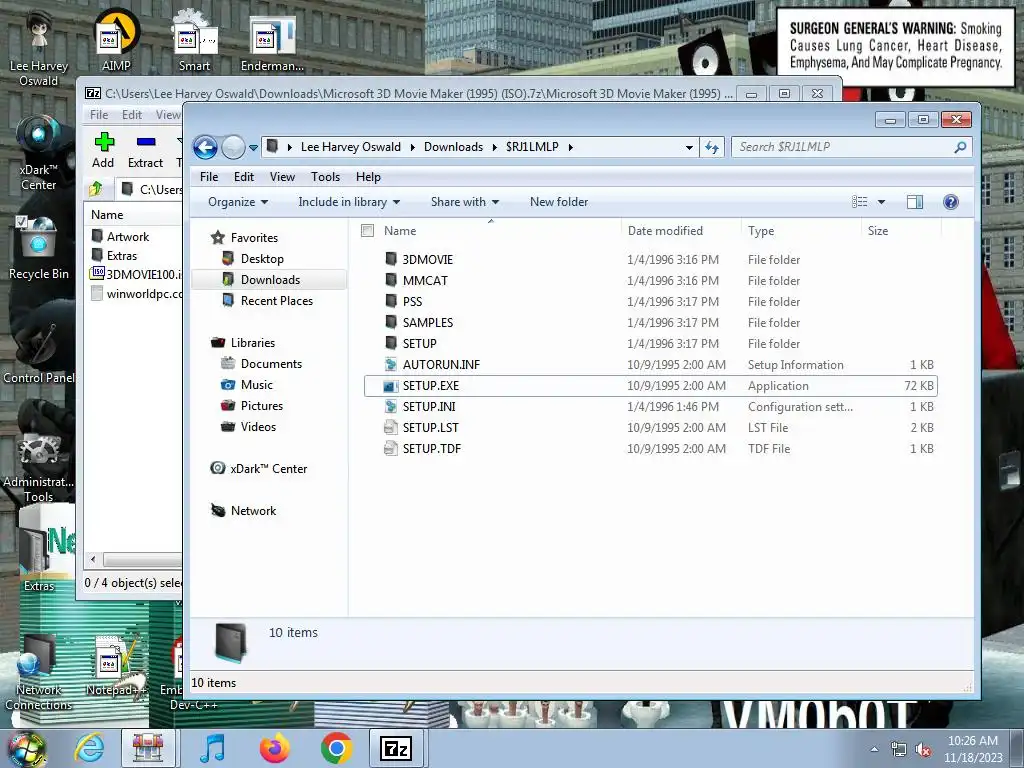Open the Recycle Bin desktop icon
This screenshot has height=768, width=1024.
pyautogui.click(x=39, y=249)
